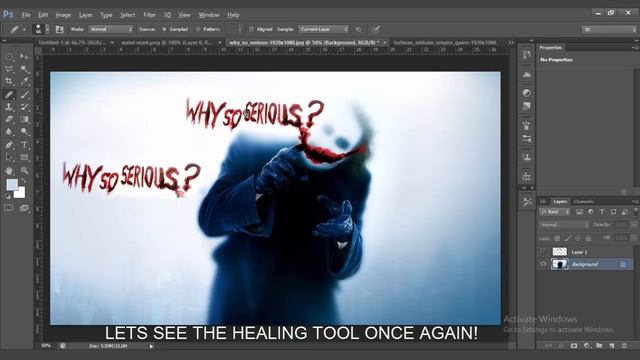
Task: Open the Image menu
Action: (x=63, y=15)
